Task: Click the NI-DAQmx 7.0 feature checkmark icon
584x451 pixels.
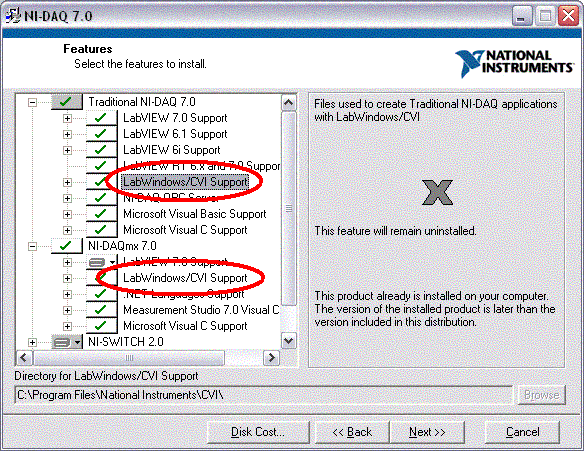Action: (x=67, y=246)
